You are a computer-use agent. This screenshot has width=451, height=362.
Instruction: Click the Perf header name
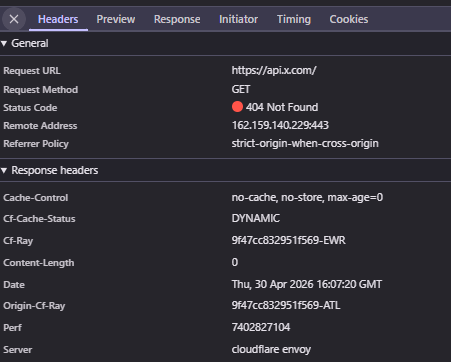pyautogui.click(x=12, y=328)
